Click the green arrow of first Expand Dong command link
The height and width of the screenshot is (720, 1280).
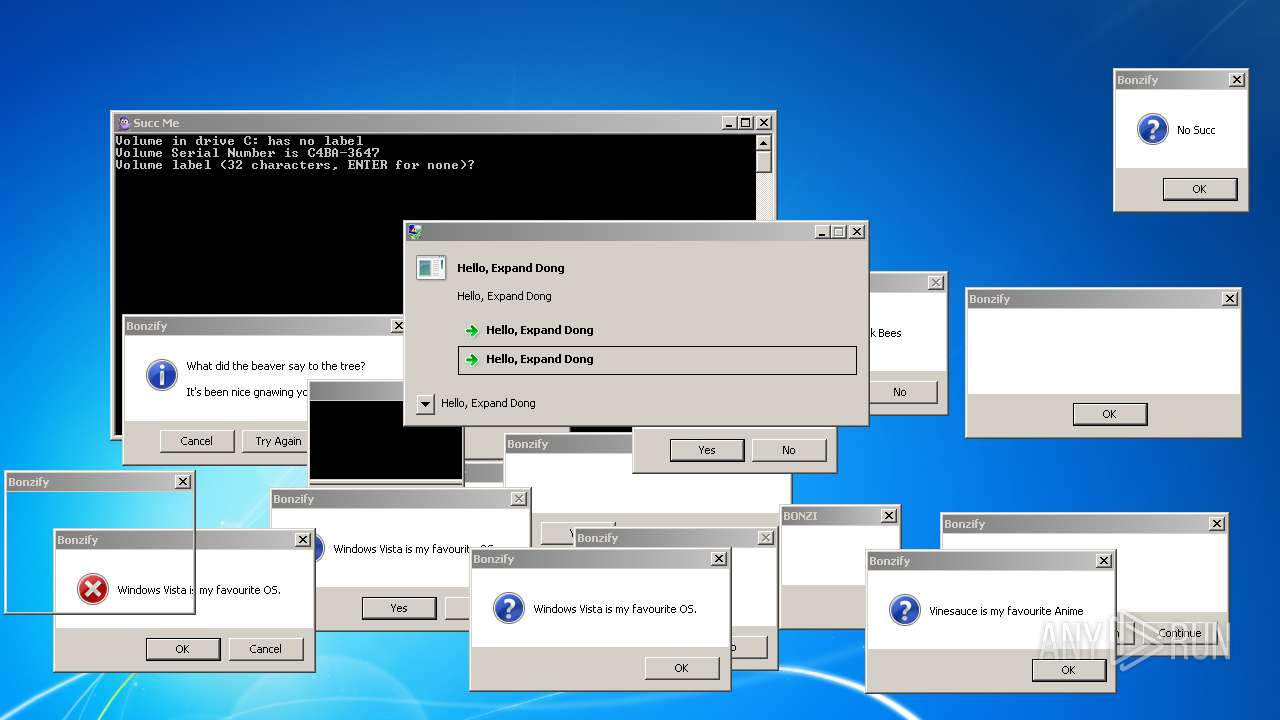click(472, 330)
